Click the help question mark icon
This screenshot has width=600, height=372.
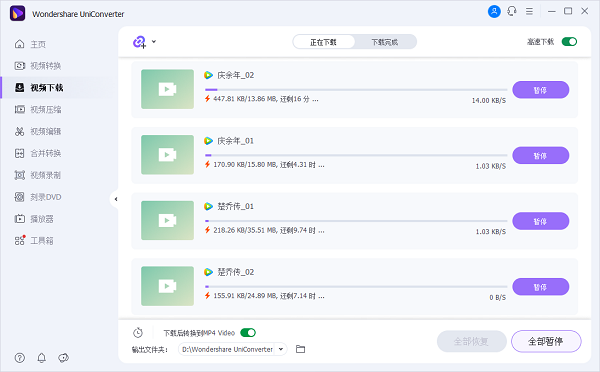(x=20, y=357)
